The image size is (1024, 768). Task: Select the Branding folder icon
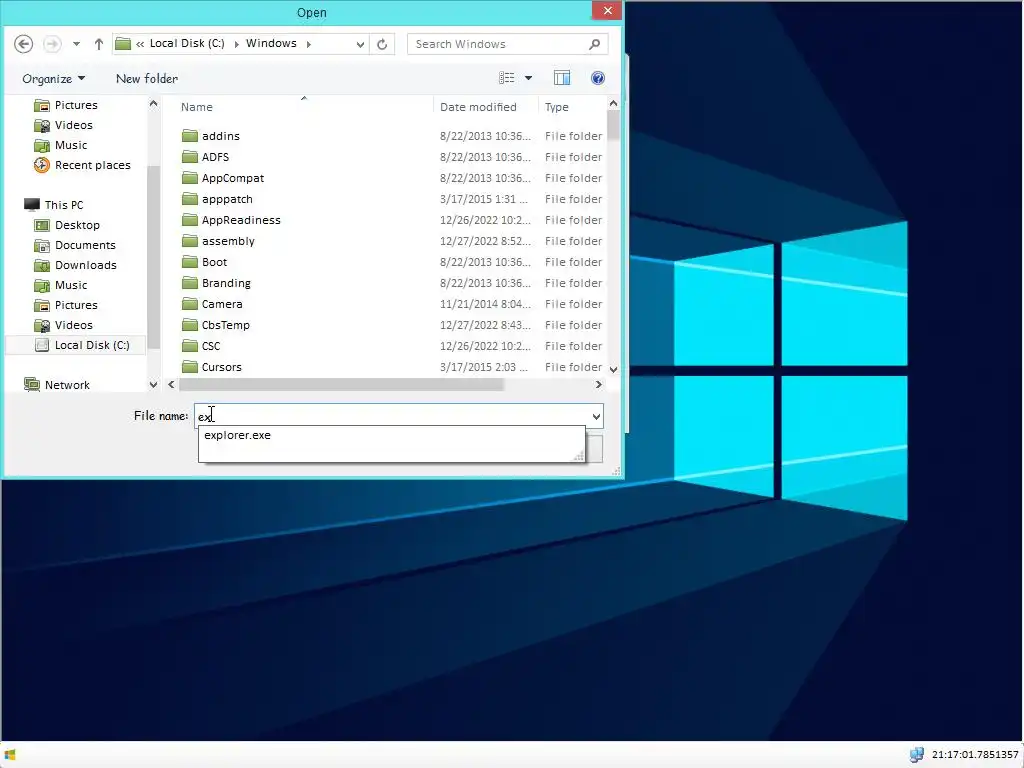pyautogui.click(x=190, y=283)
